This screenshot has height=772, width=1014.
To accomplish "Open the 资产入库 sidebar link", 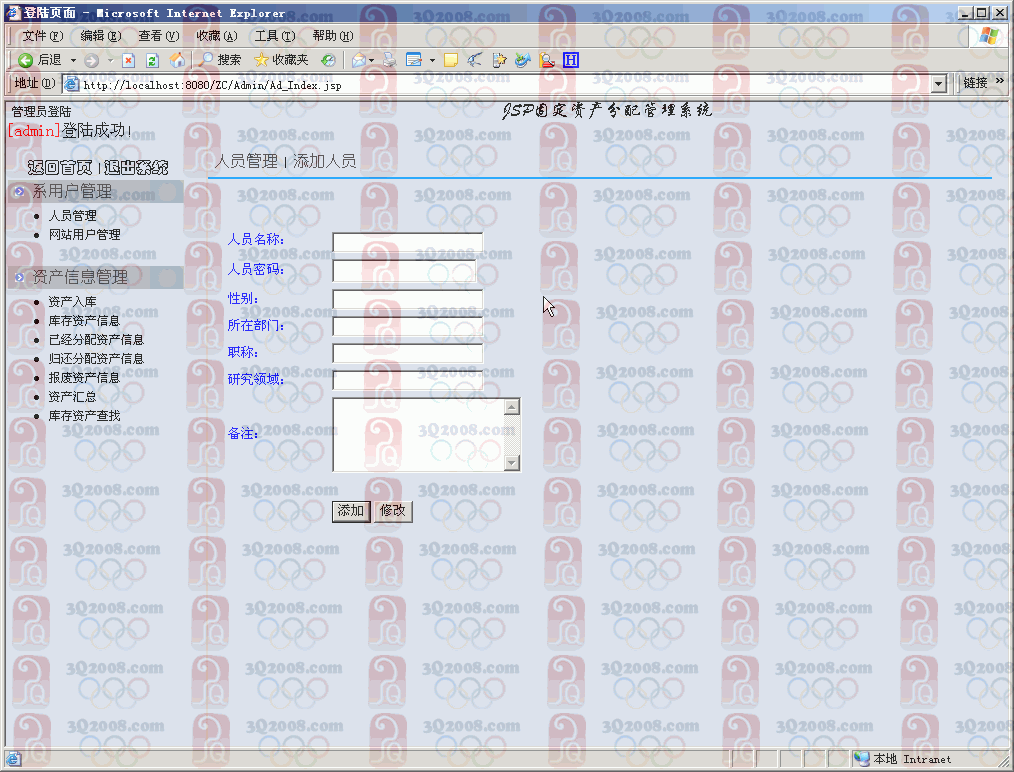I will (x=72, y=301).
